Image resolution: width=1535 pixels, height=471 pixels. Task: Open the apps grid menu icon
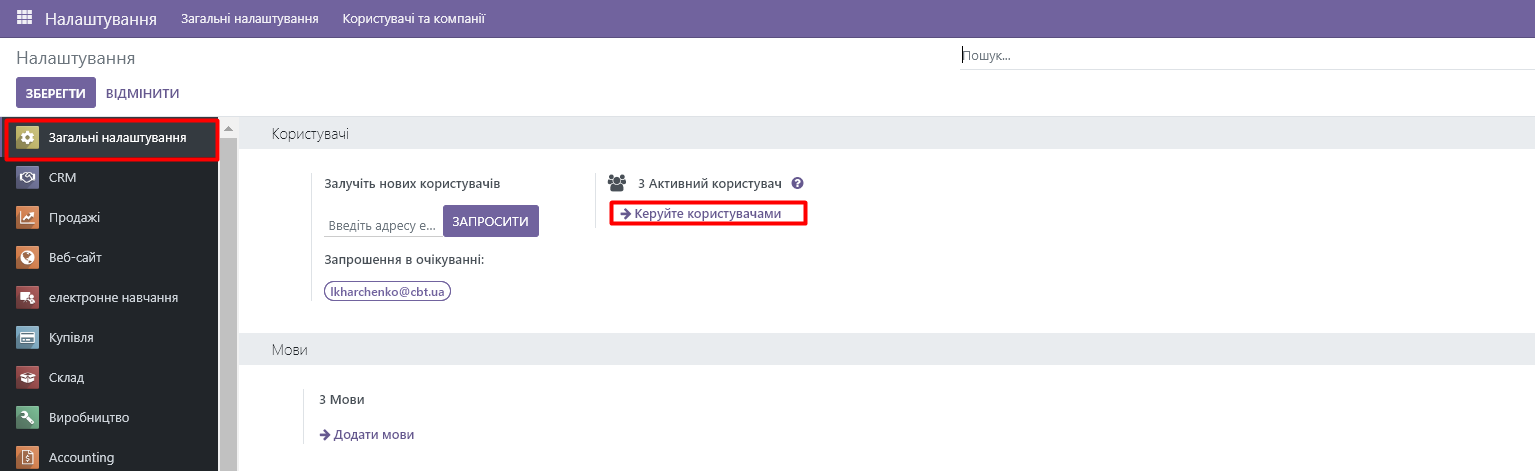pyautogui.click(x=25, y=18)
